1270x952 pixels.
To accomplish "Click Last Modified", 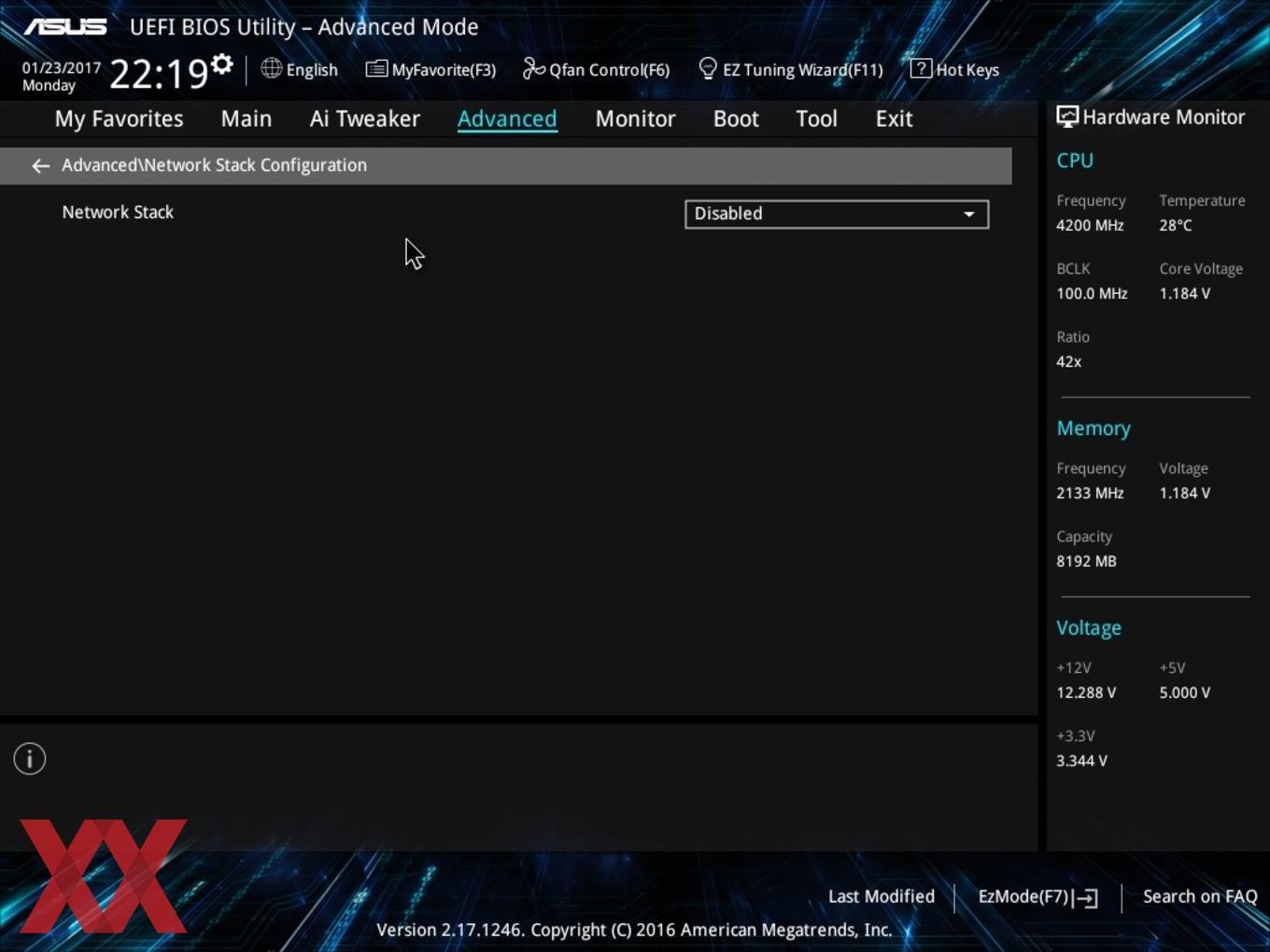I will click(882, 896).
